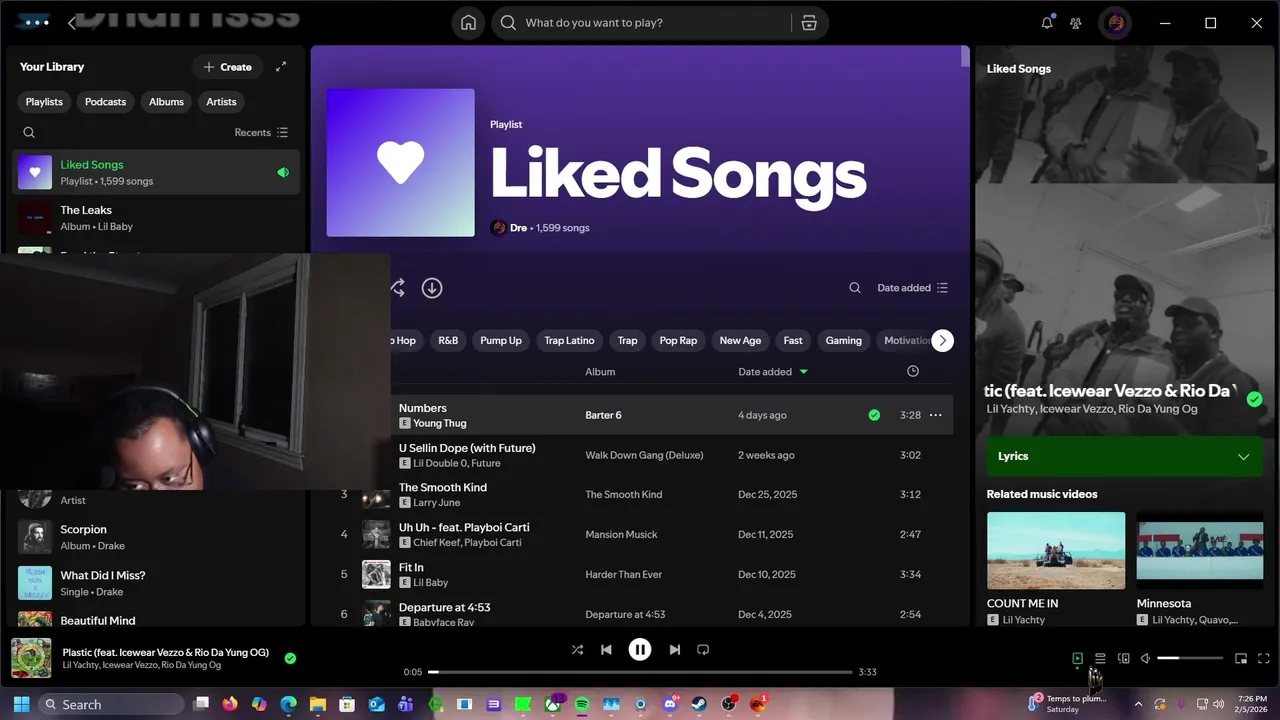Image resolution: width=1280 pixels, height=720 pixels.
Task: Open Browse icon in search bar
Action: point(809,23)
